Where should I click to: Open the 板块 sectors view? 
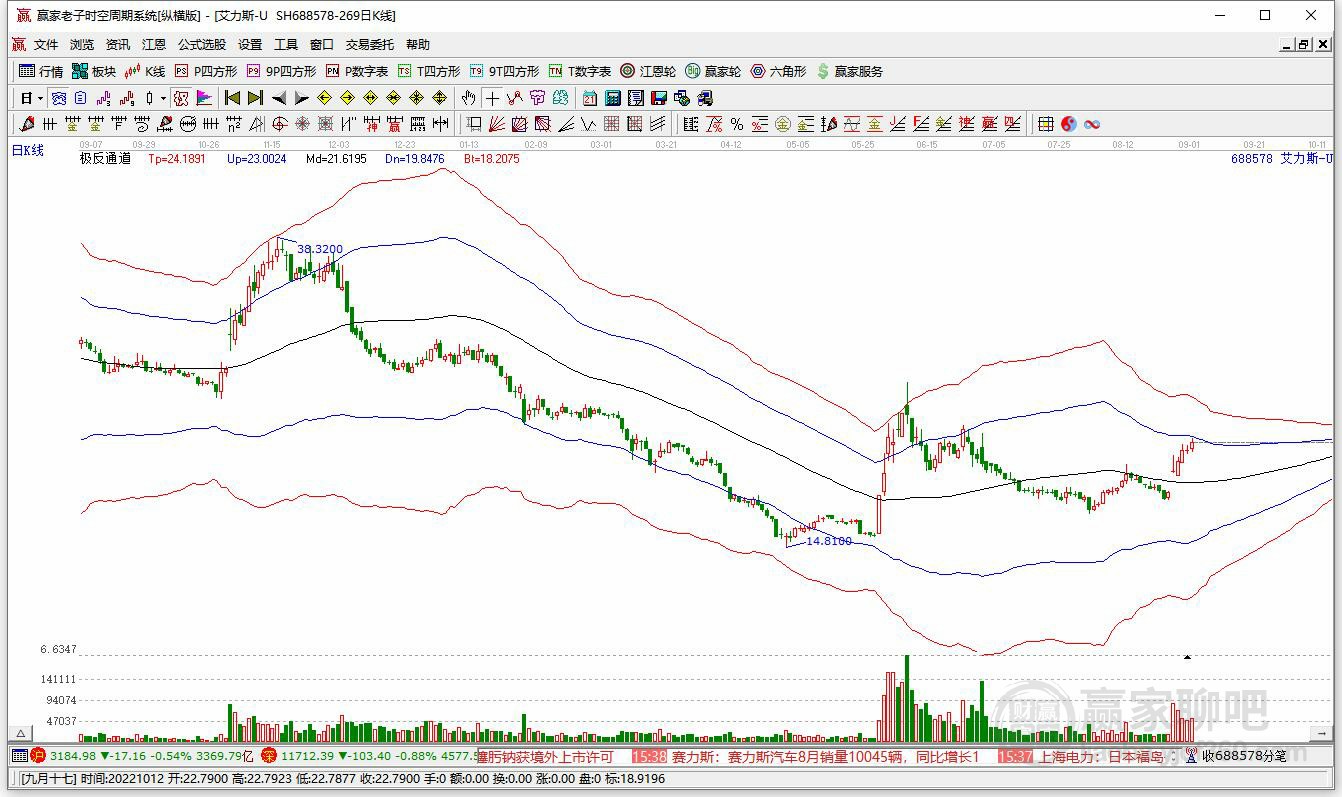pyautogui.click(x=94, y=71)
